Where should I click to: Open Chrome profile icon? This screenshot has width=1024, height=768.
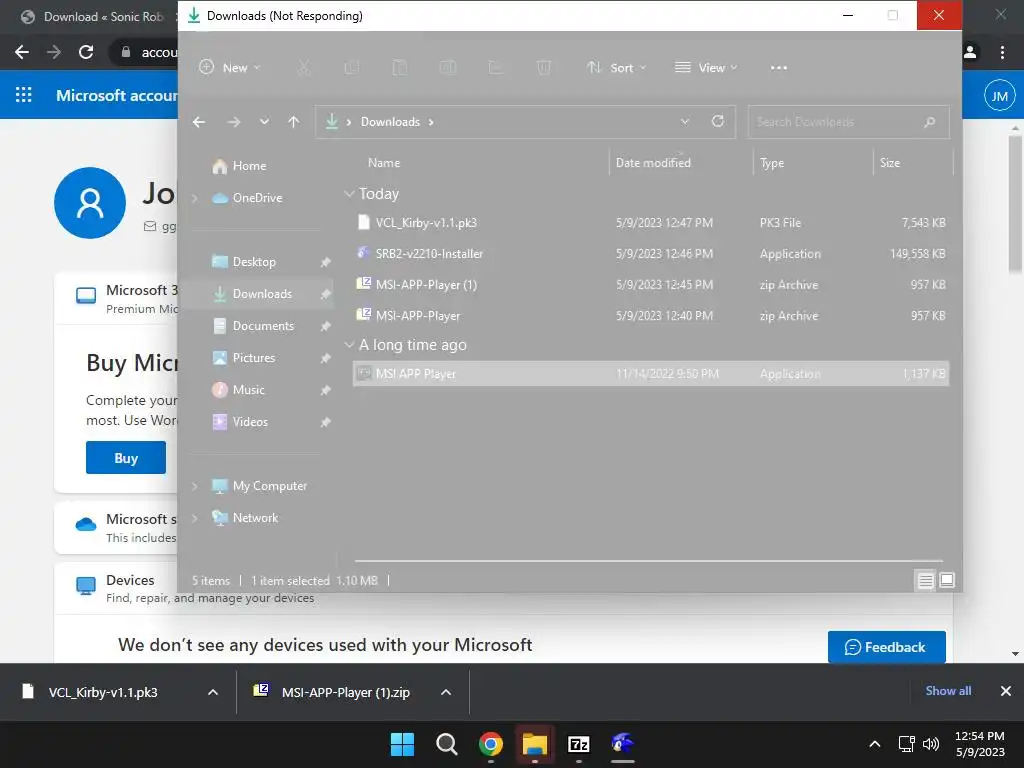click(970, 52)
